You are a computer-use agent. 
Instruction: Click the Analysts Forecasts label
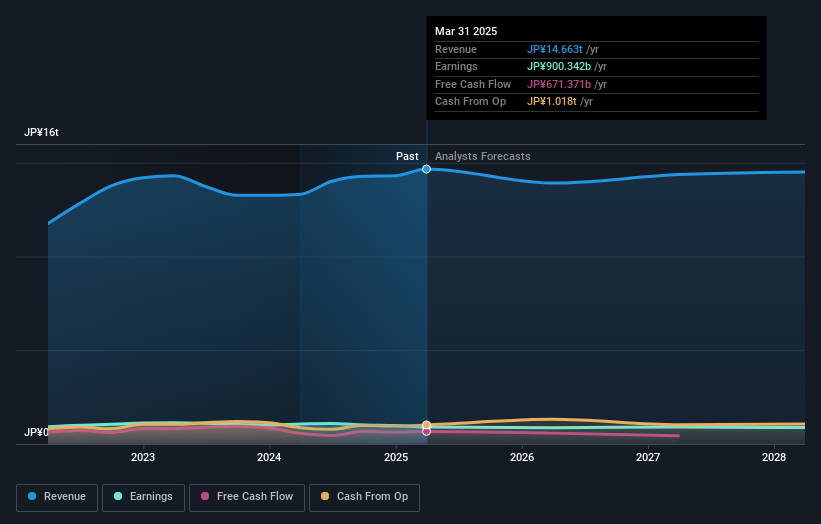coord(482,157)
